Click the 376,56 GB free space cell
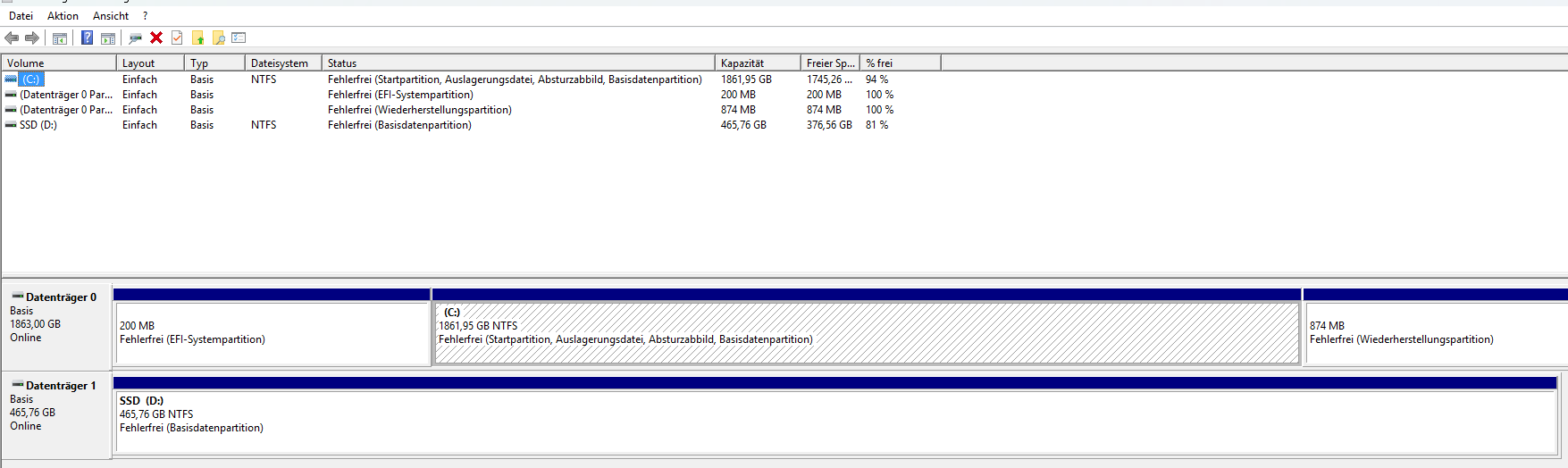Viewport: 1568px width, 468px height. (x=829, y=125)
